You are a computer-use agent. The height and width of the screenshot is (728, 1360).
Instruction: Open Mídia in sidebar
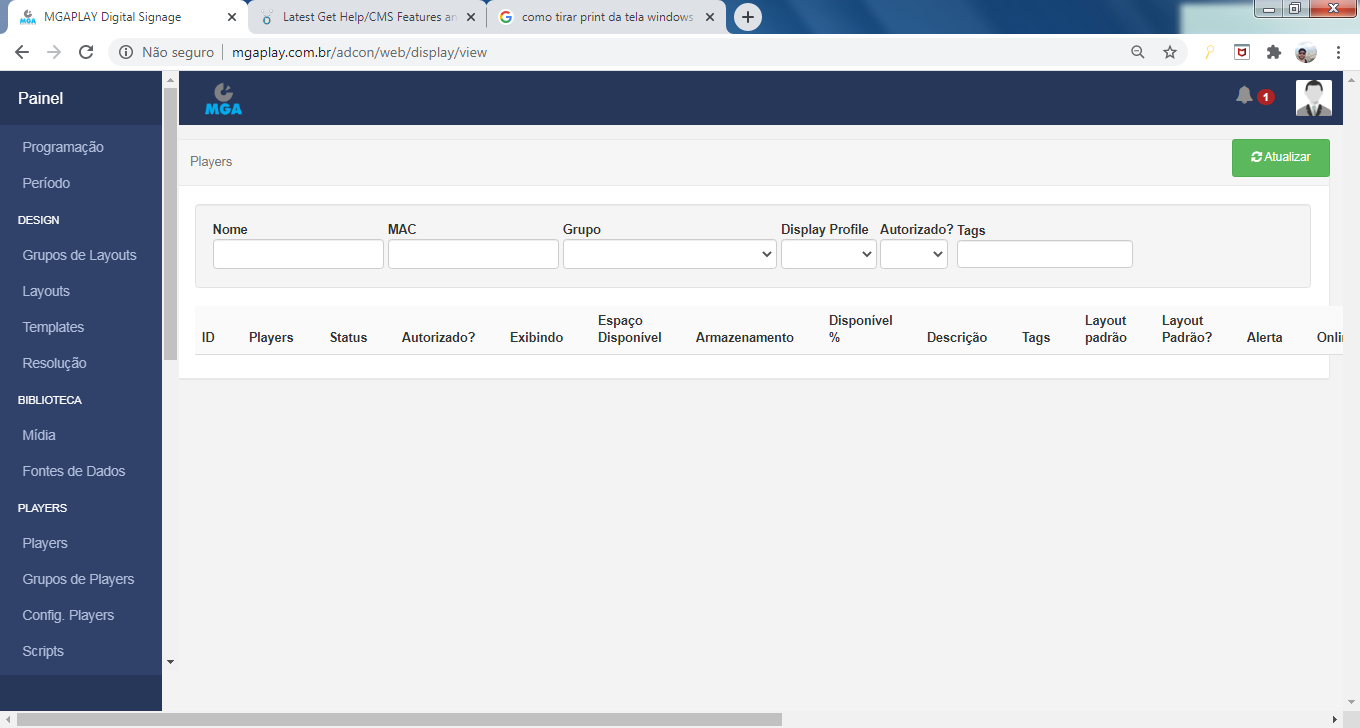pyautogui.click(x=39, y=435)
